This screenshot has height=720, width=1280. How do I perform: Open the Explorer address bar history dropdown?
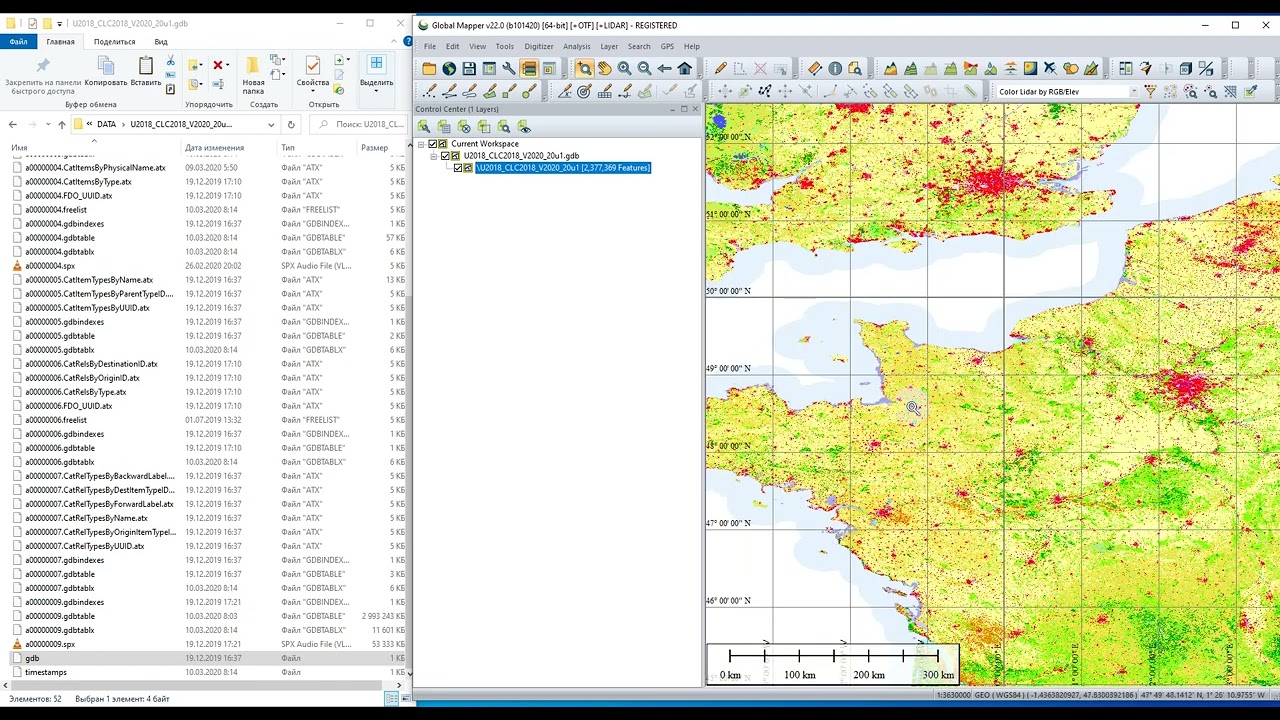tap(271, 125)
